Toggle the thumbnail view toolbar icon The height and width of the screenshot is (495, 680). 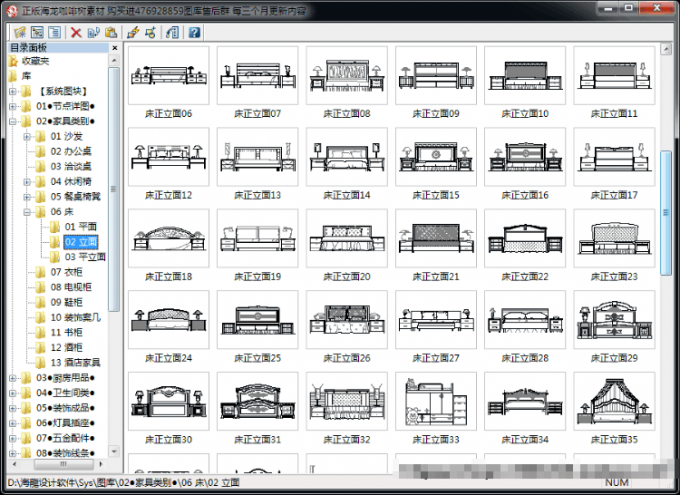pos(37,32)
